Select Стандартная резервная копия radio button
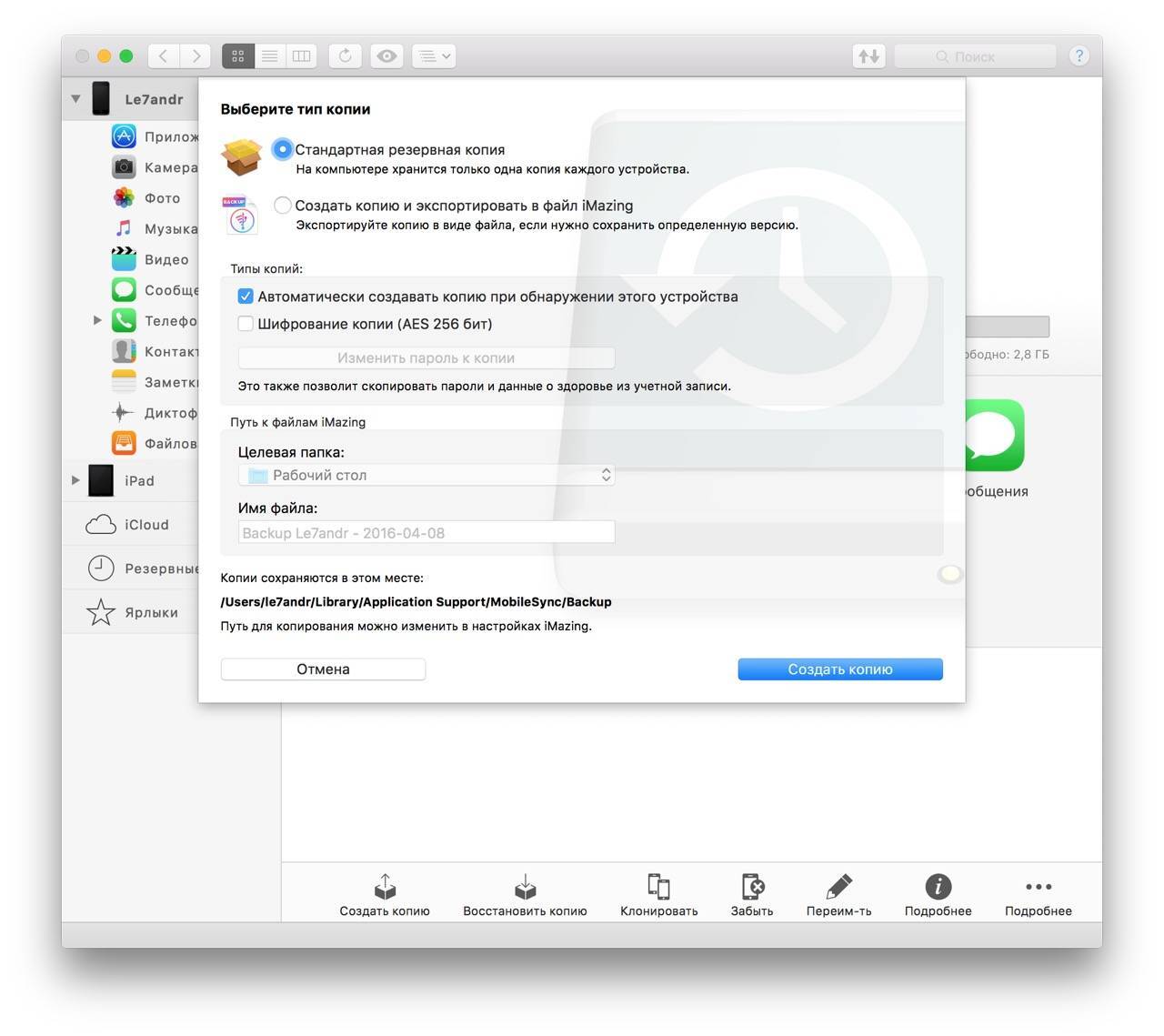Screen dimensions: 1164x1036 [x=283, y=149]
